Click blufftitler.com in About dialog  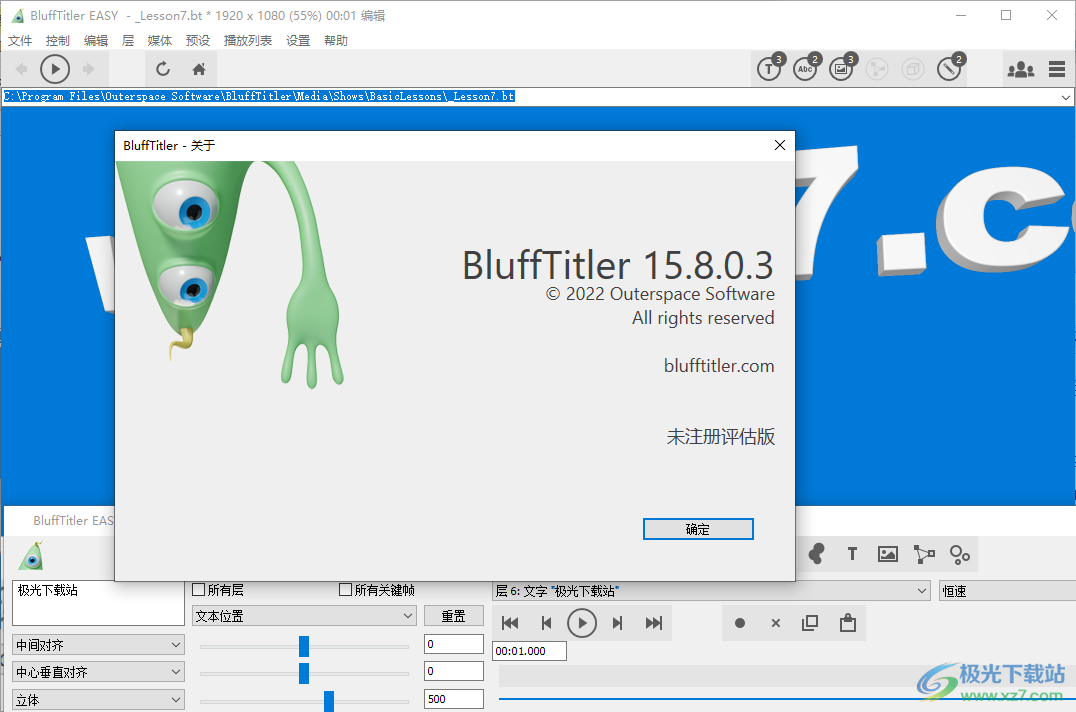(x=718, y=366)
